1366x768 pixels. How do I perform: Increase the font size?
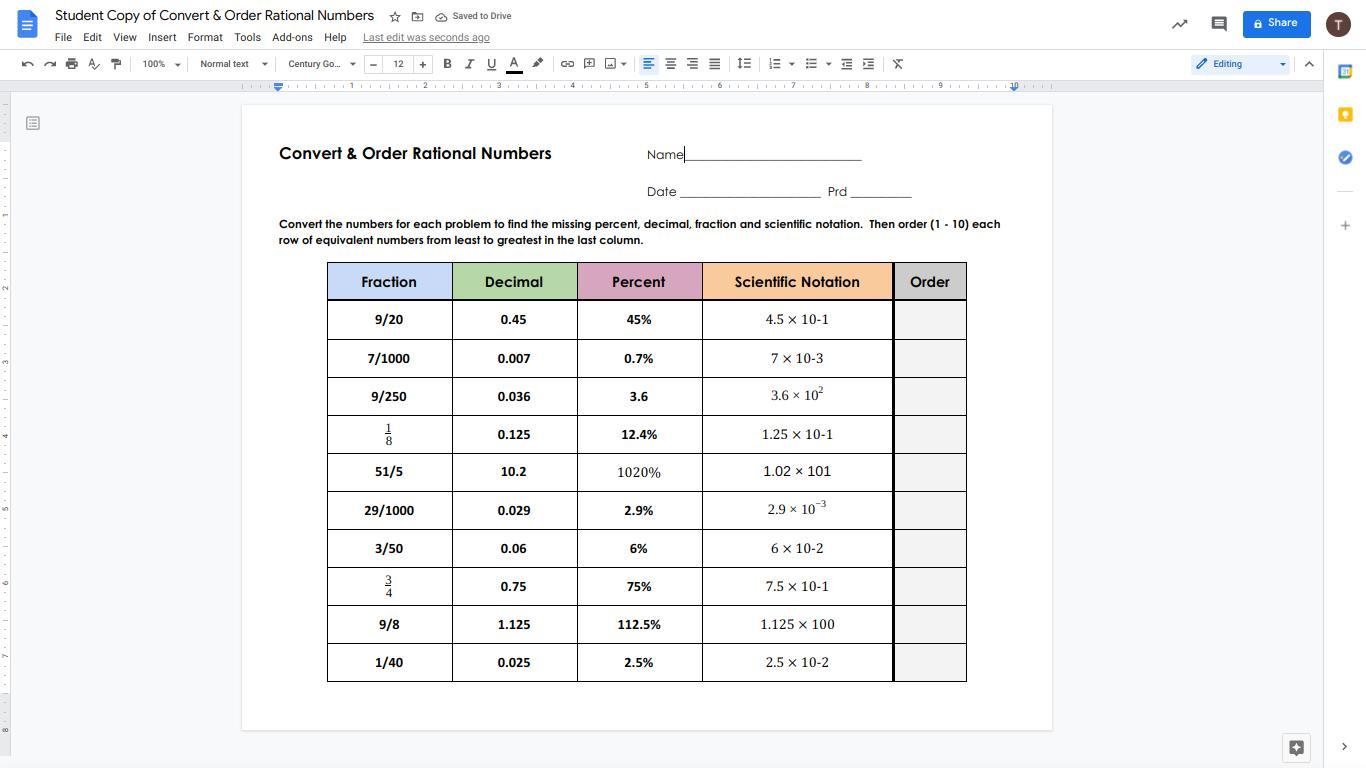tap(423, 64)
